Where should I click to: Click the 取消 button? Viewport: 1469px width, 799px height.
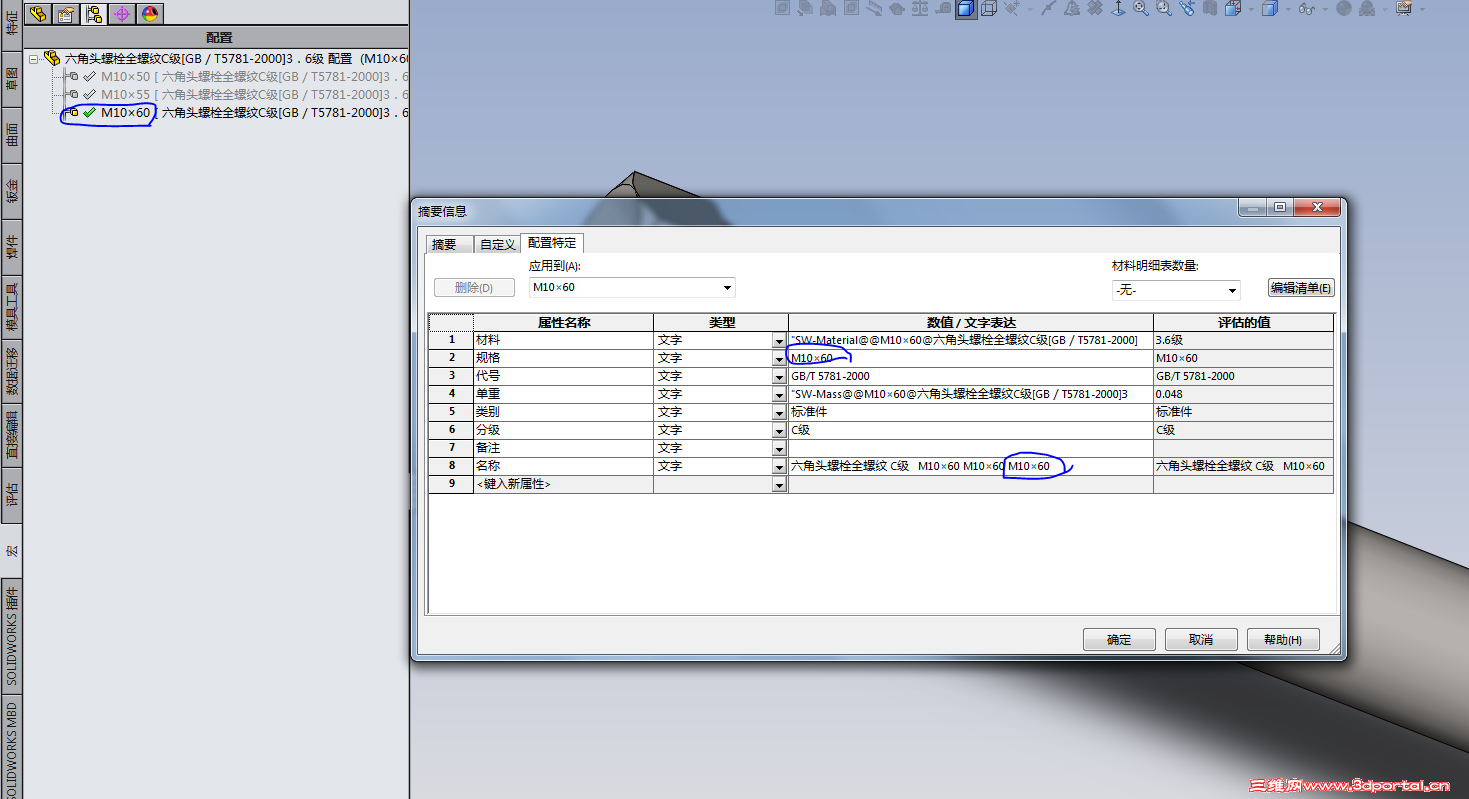point(1201,640)
